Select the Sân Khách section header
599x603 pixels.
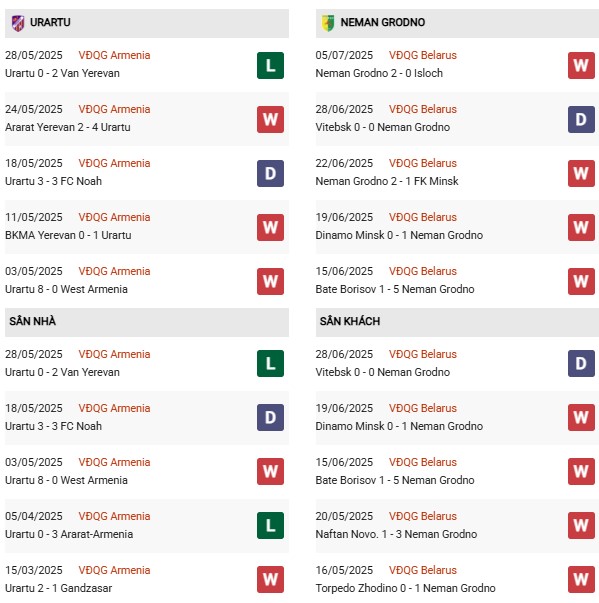[457, 322]
